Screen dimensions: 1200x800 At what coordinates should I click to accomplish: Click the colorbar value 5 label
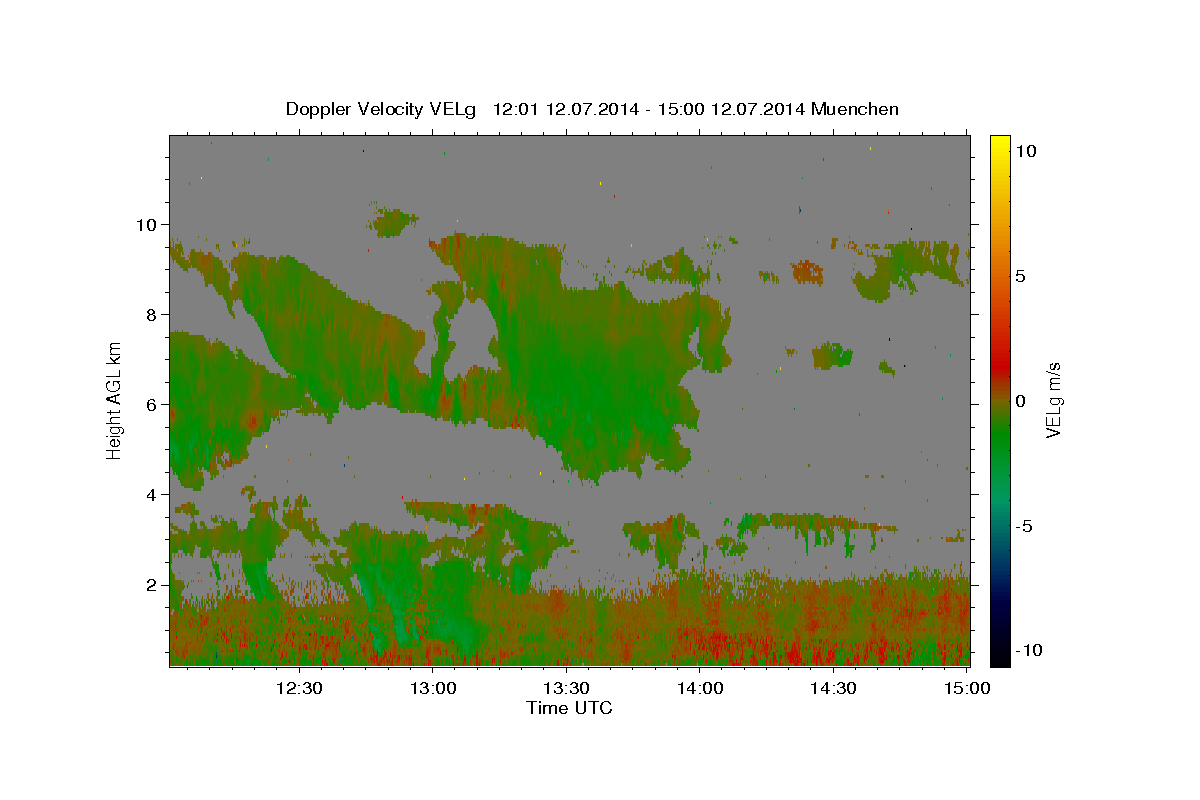pyautogui.click(x=1020, y=276)
